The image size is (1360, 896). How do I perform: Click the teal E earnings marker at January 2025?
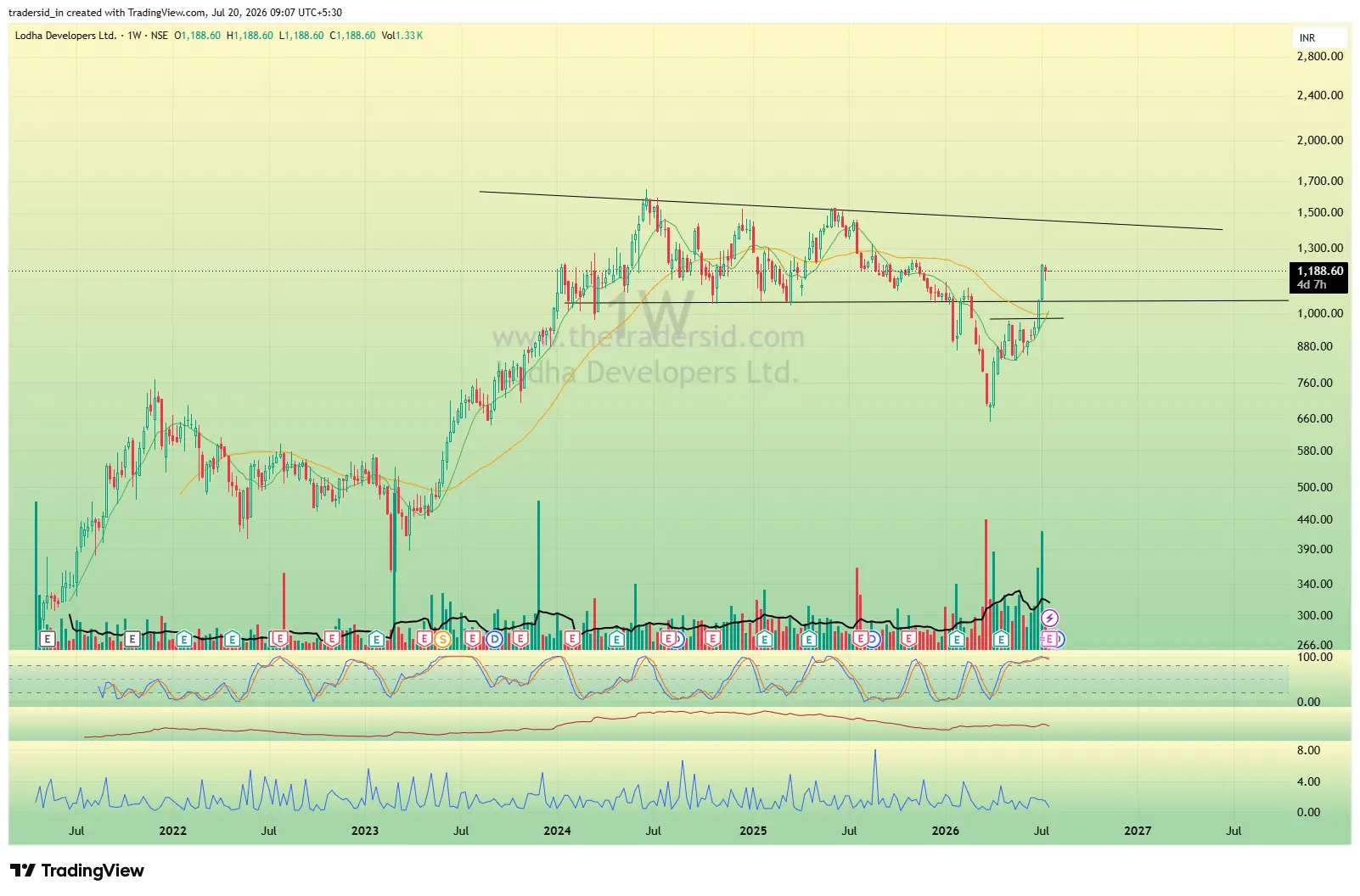[764, 639]
